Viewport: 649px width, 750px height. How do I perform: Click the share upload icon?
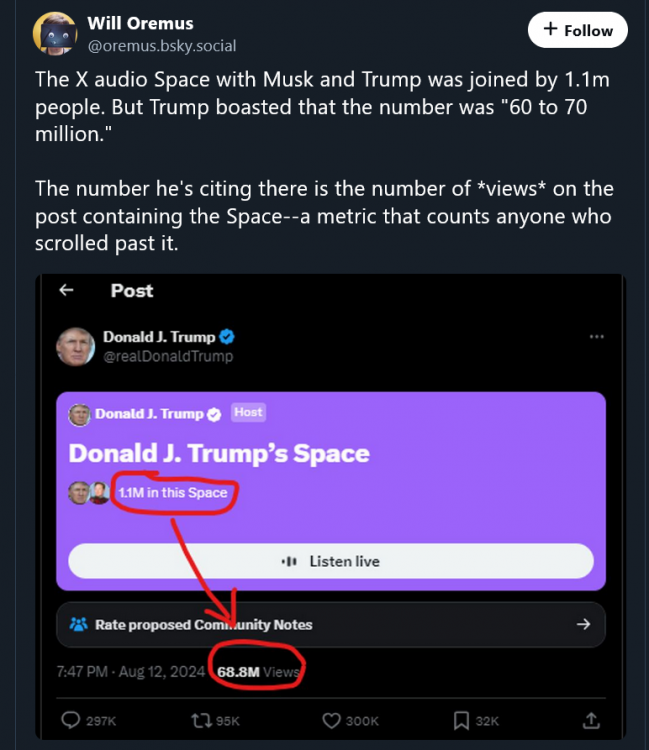[591, 720]
